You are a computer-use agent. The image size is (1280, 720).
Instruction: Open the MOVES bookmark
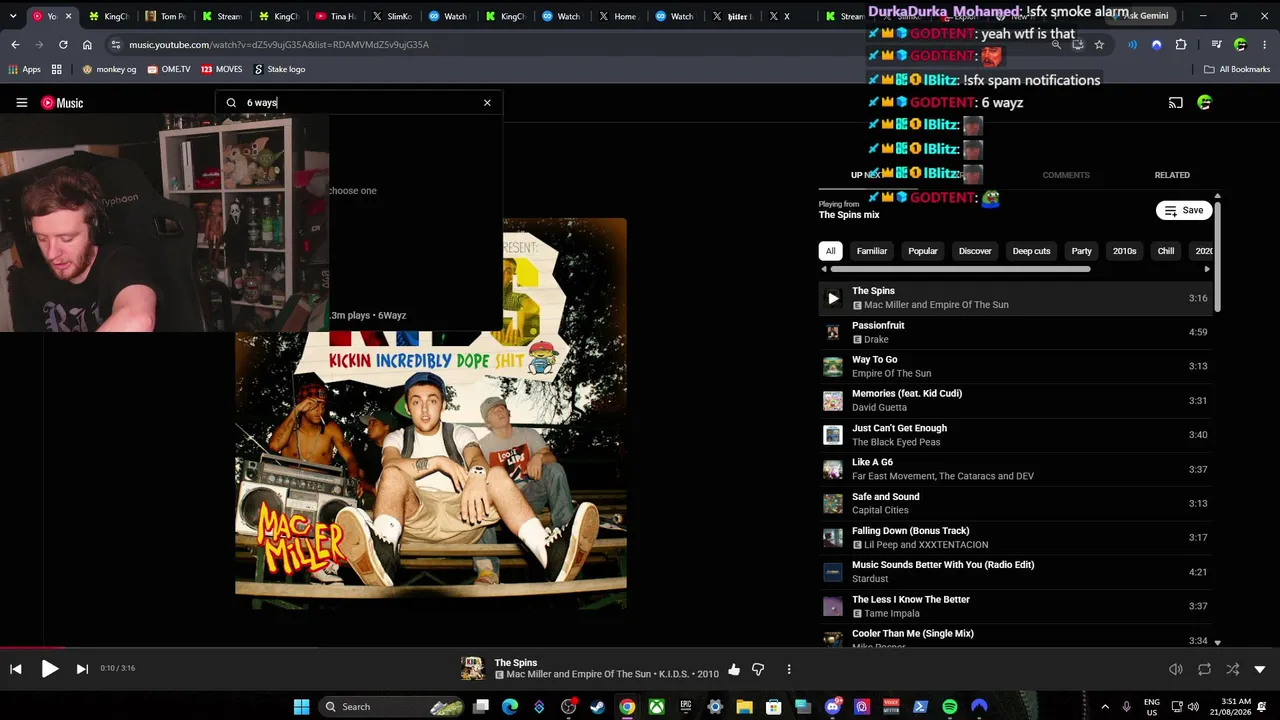222,69
